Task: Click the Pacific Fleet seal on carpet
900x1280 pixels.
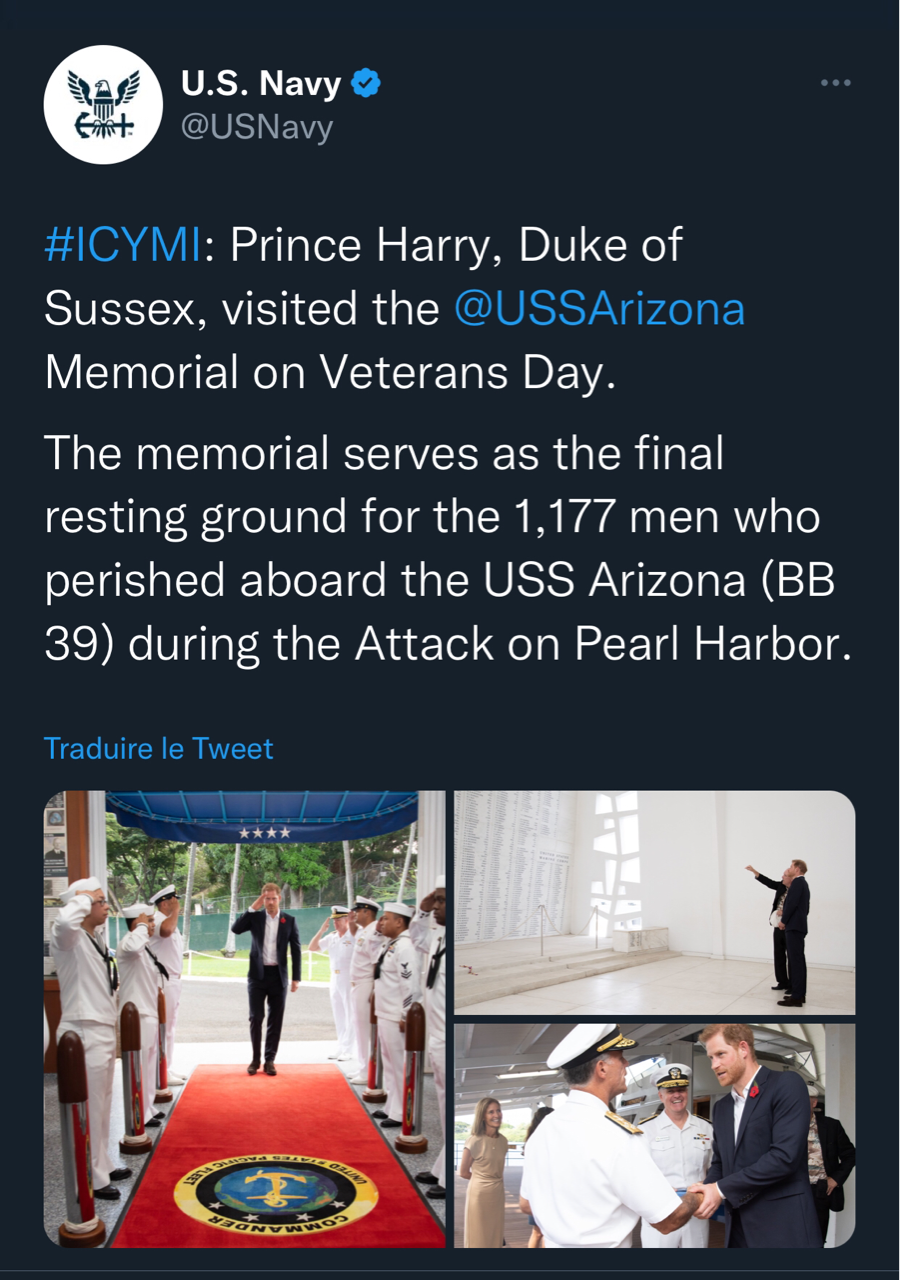Action: (x=276, y=1191)
